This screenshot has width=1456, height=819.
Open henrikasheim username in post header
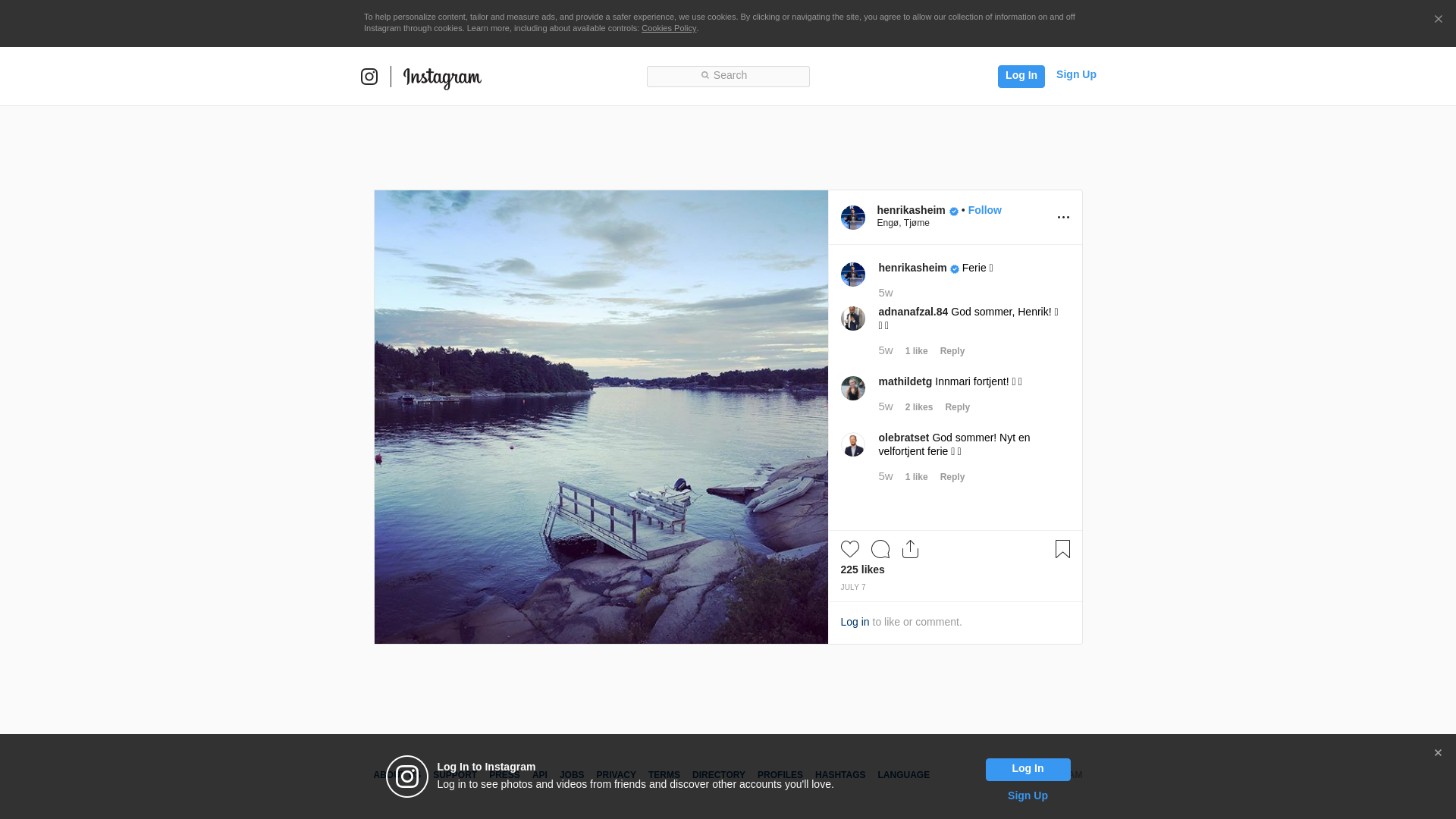[912, 210]
